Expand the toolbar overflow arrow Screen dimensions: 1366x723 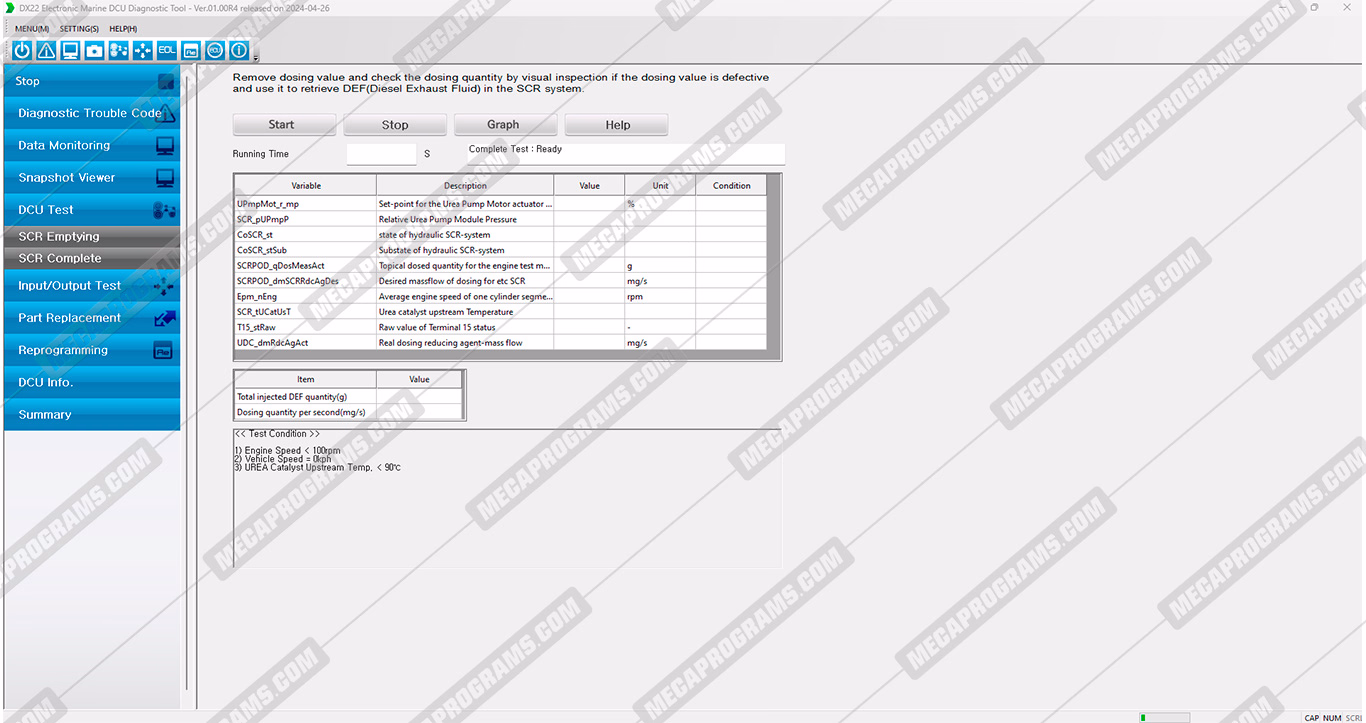point(256,57)
